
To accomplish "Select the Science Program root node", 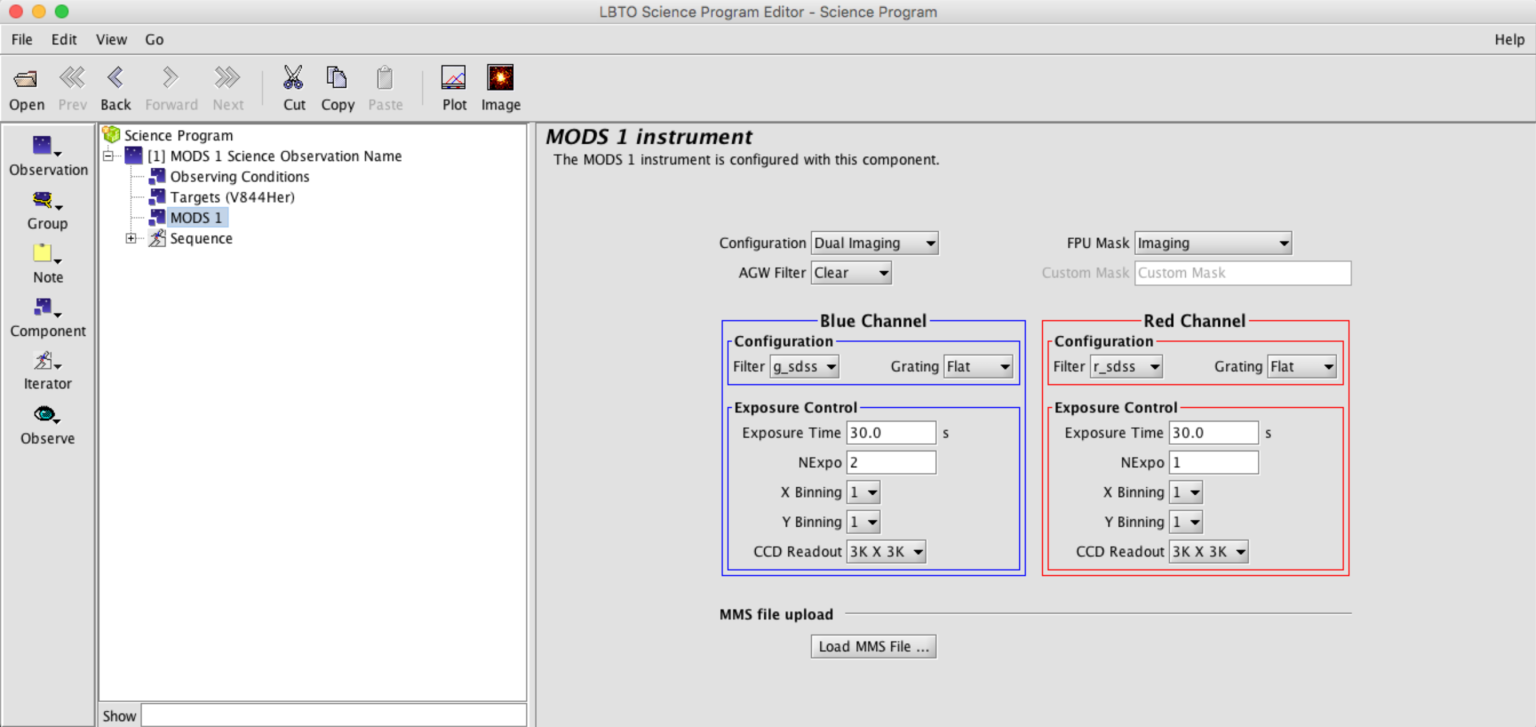I will tap(168, 135).
